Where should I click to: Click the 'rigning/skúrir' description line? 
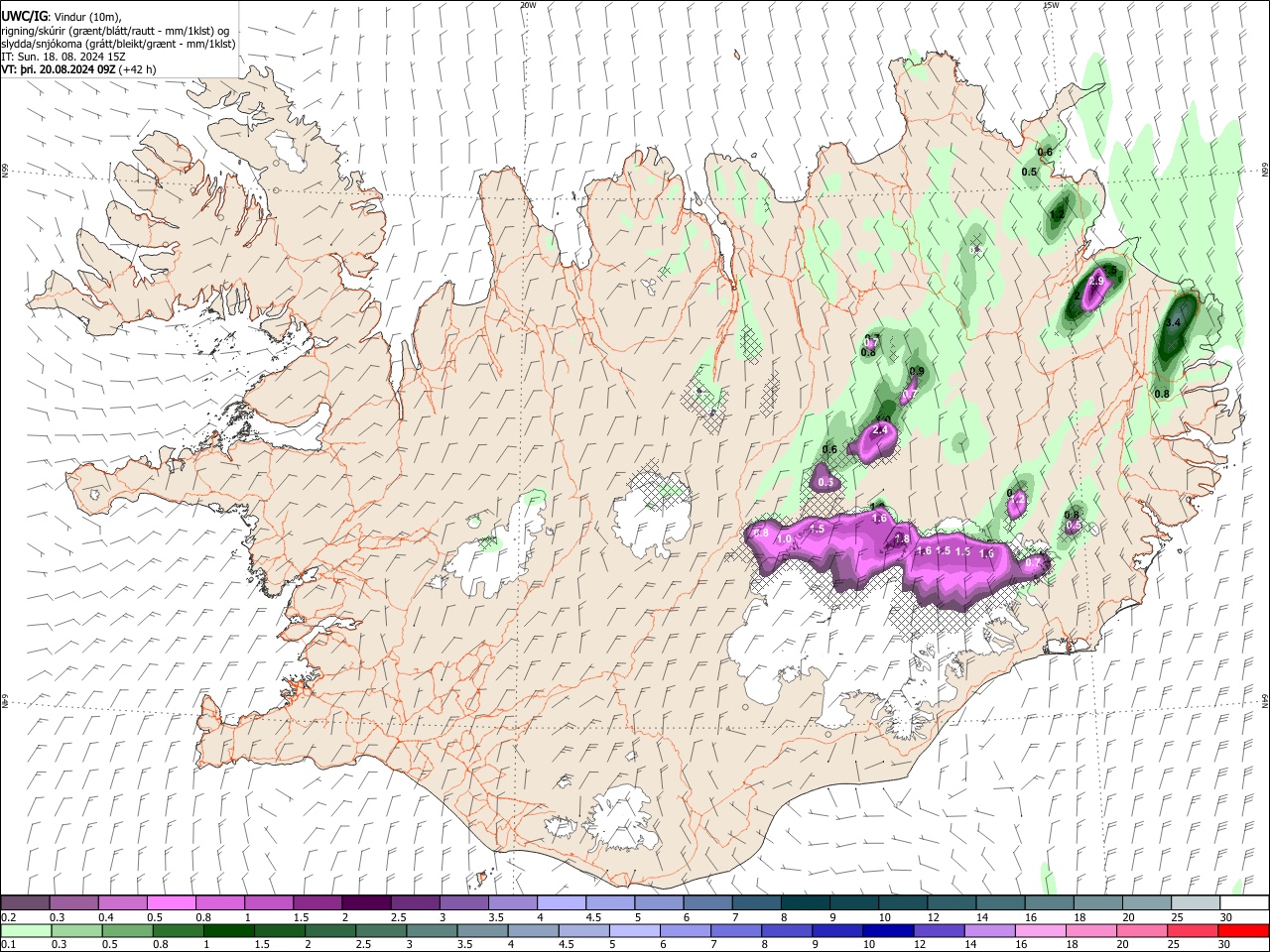tap(116, 31)
